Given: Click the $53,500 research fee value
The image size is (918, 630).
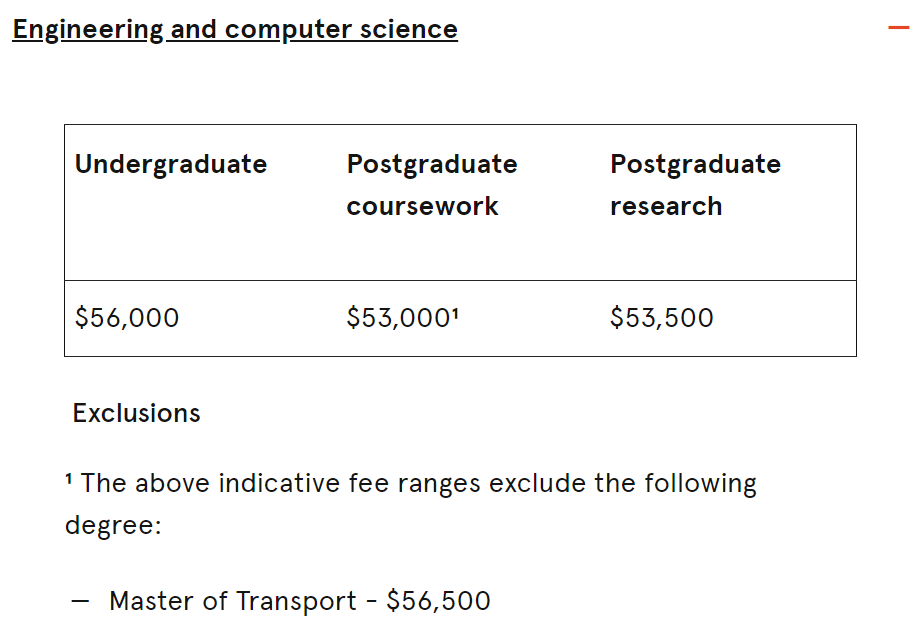Looking at the screenshot, I should point(662,318).
